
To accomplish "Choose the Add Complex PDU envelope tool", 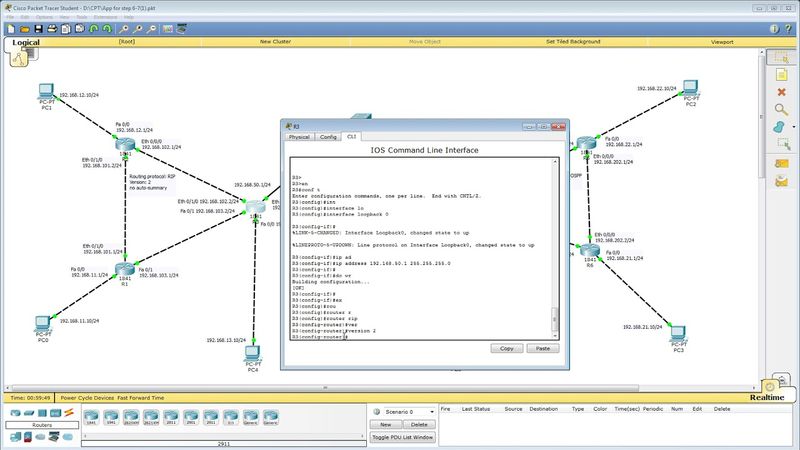I will 781,181.
